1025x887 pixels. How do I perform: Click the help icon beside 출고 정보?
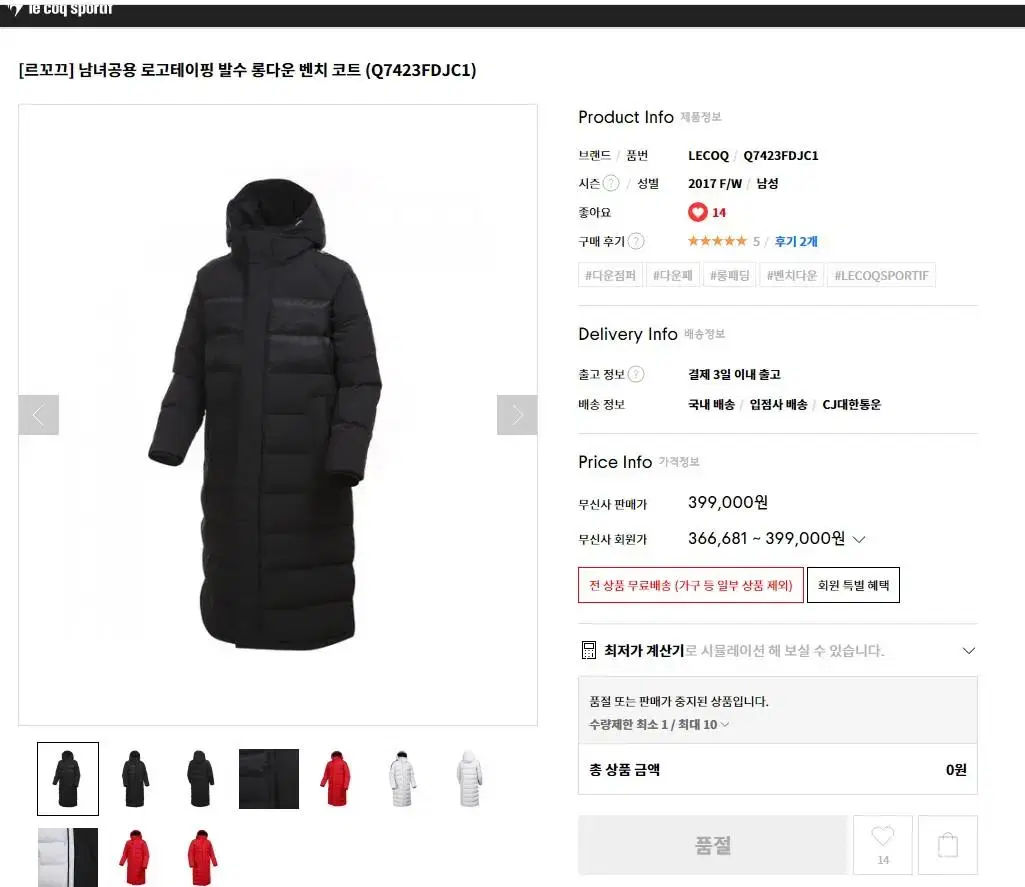636,375
